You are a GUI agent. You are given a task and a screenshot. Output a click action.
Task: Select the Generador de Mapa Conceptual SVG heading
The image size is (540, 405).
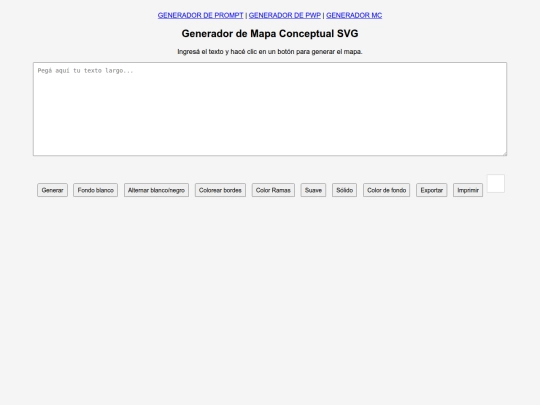tap(270, 33)
